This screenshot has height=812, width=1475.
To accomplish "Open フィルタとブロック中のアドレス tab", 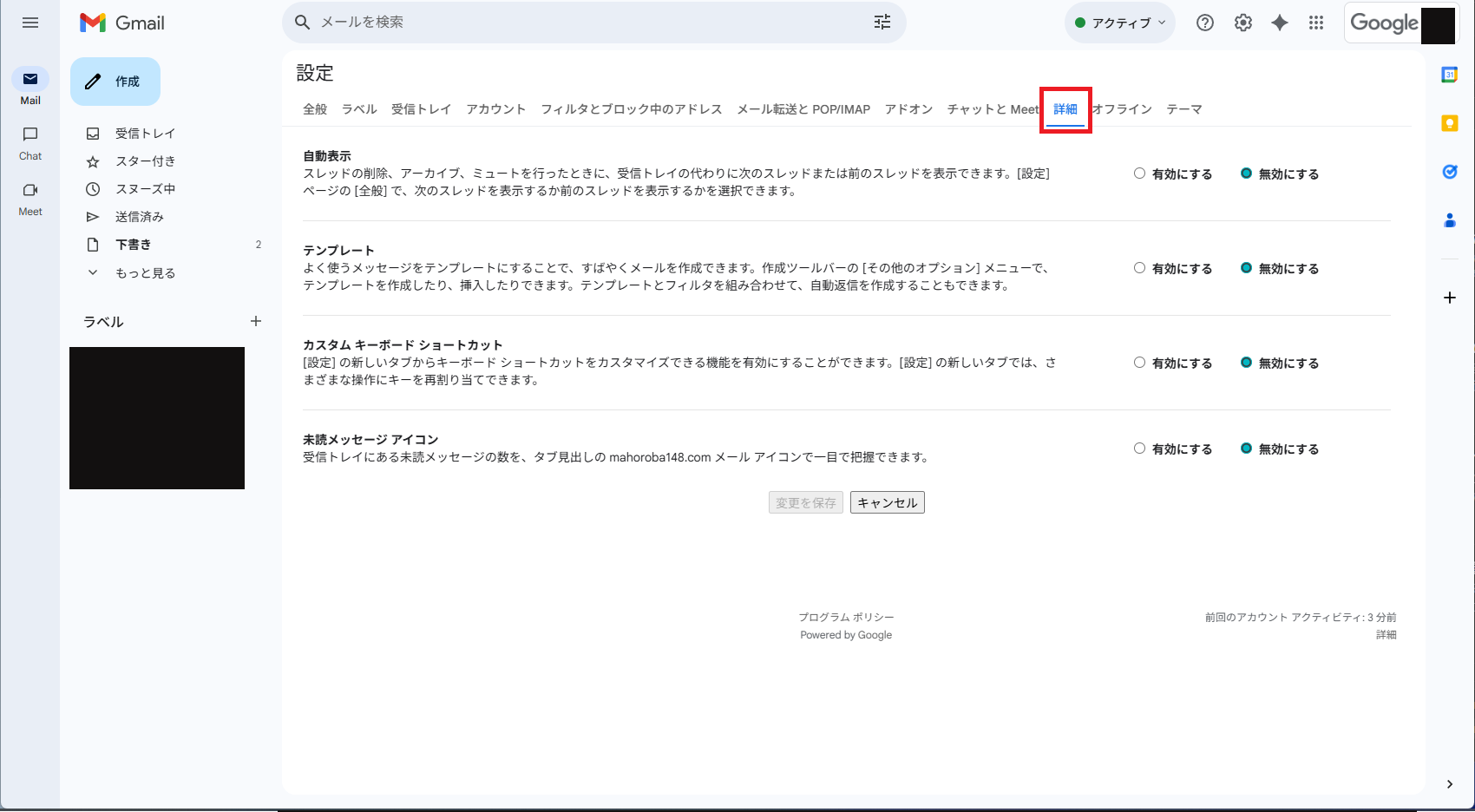I will pos(632,109).
